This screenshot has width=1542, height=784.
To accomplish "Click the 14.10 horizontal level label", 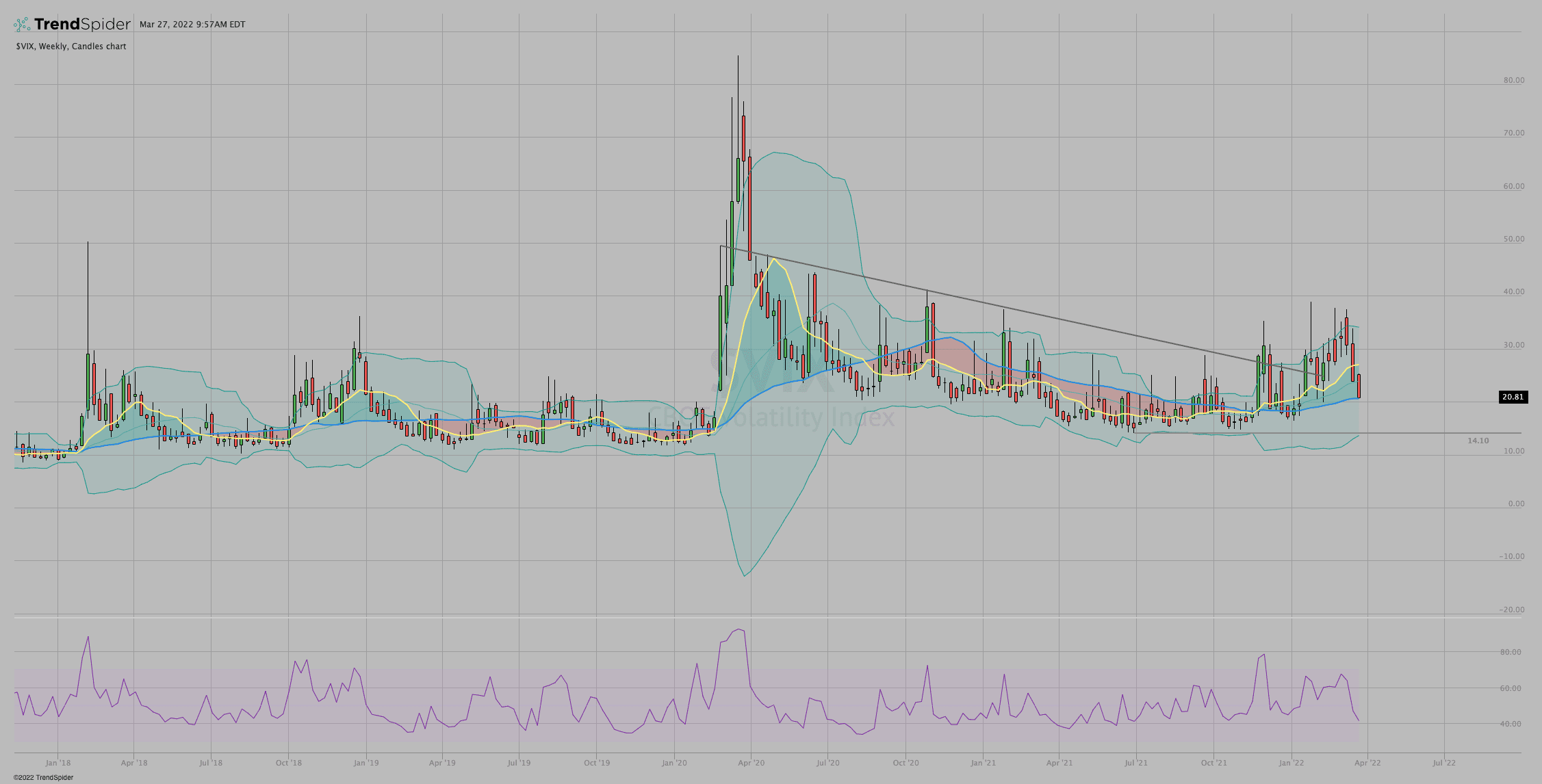I will point(1478,441).
